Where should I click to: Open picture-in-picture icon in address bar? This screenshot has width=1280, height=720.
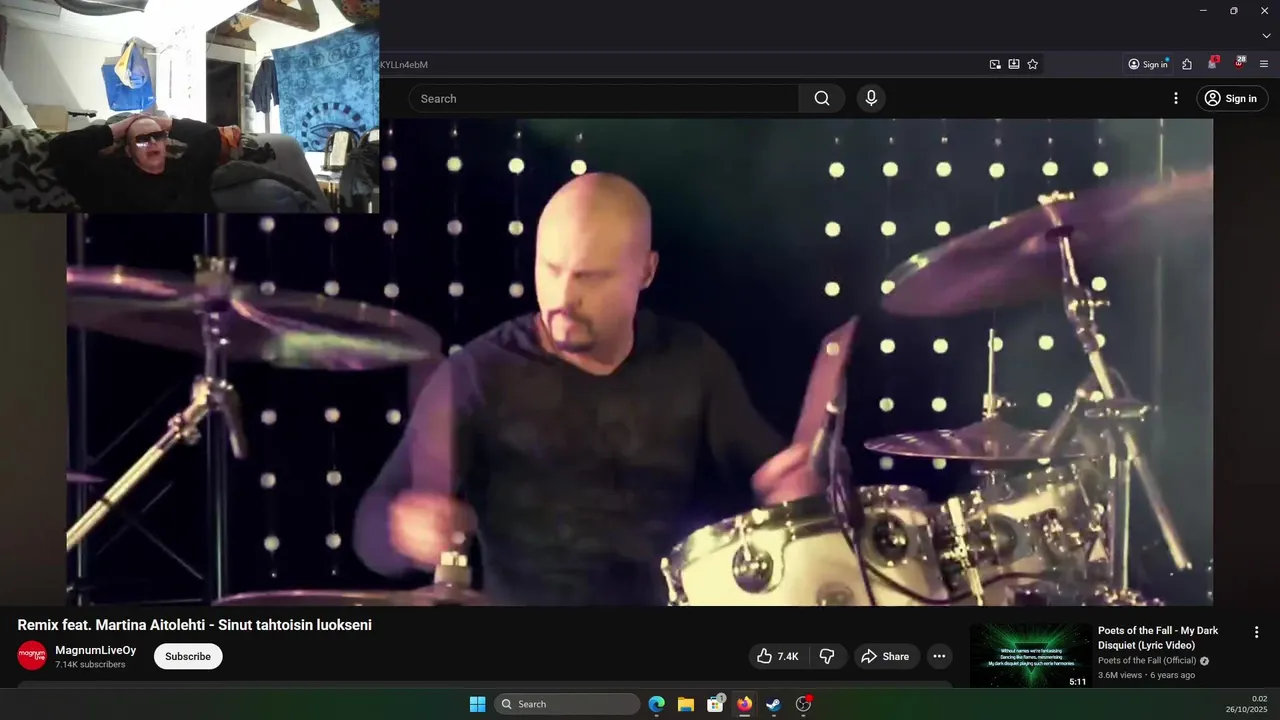click(995, 64)
